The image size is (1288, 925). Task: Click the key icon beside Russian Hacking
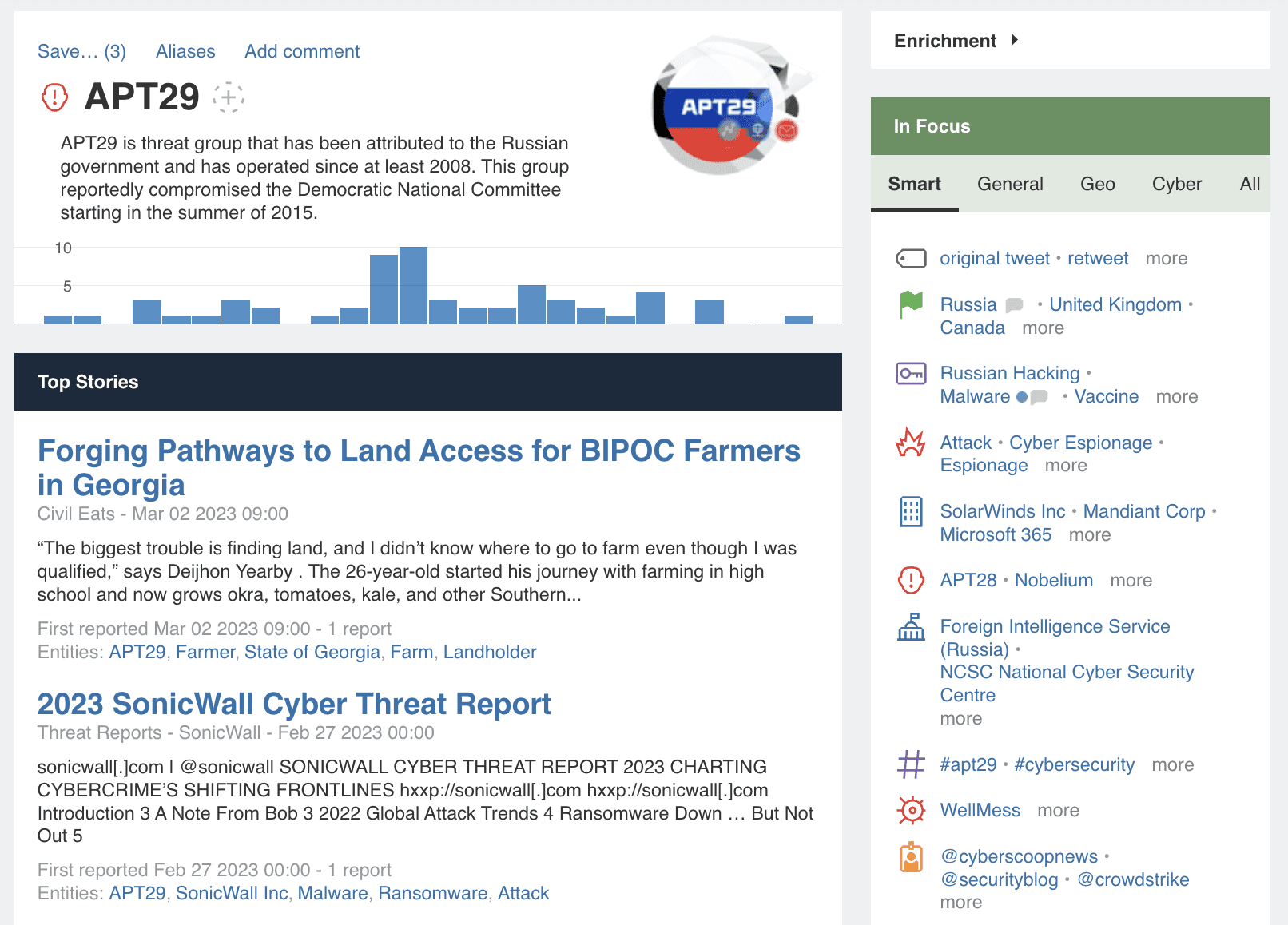click(911, 373)
